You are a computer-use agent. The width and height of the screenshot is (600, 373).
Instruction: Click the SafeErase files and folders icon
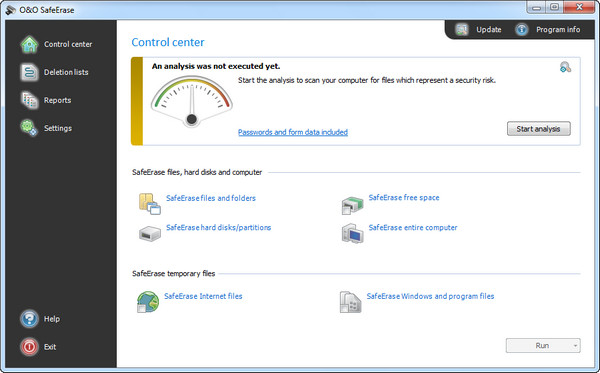(150, 204)
